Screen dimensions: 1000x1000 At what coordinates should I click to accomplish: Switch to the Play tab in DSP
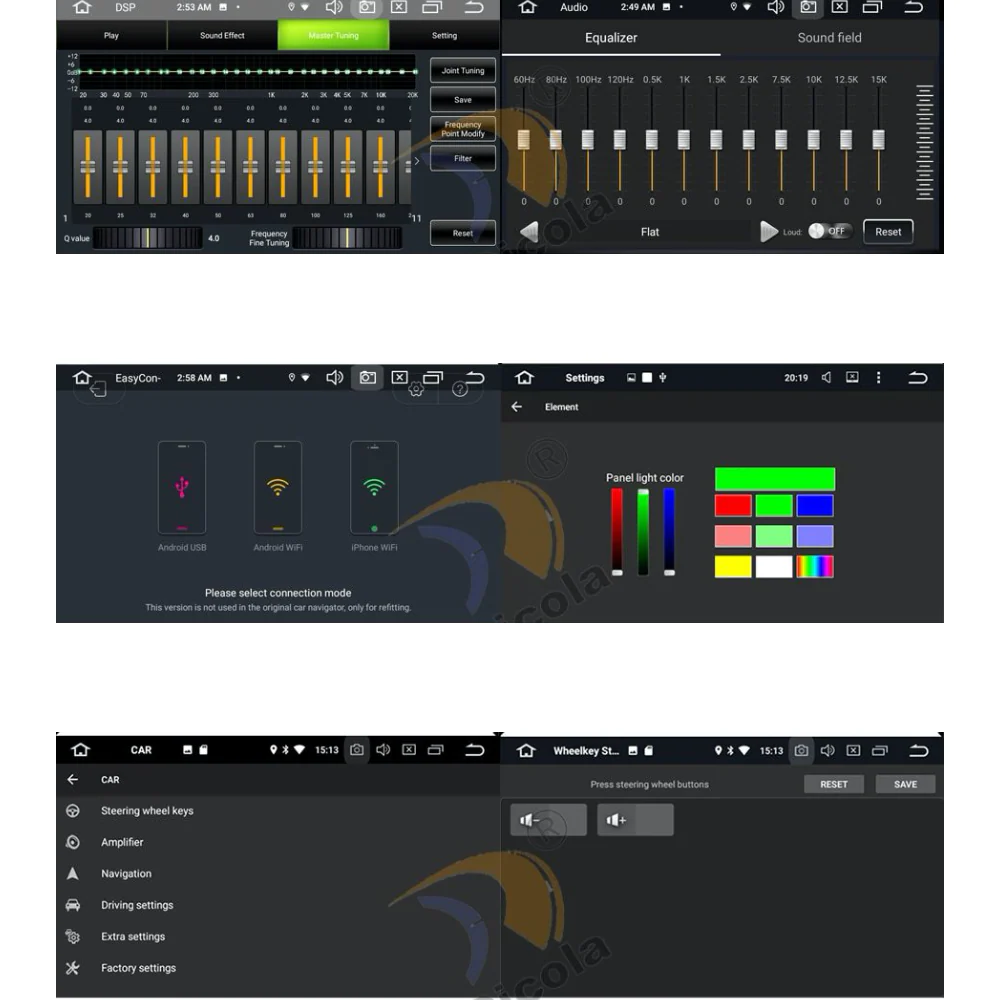tap(112, 36)
